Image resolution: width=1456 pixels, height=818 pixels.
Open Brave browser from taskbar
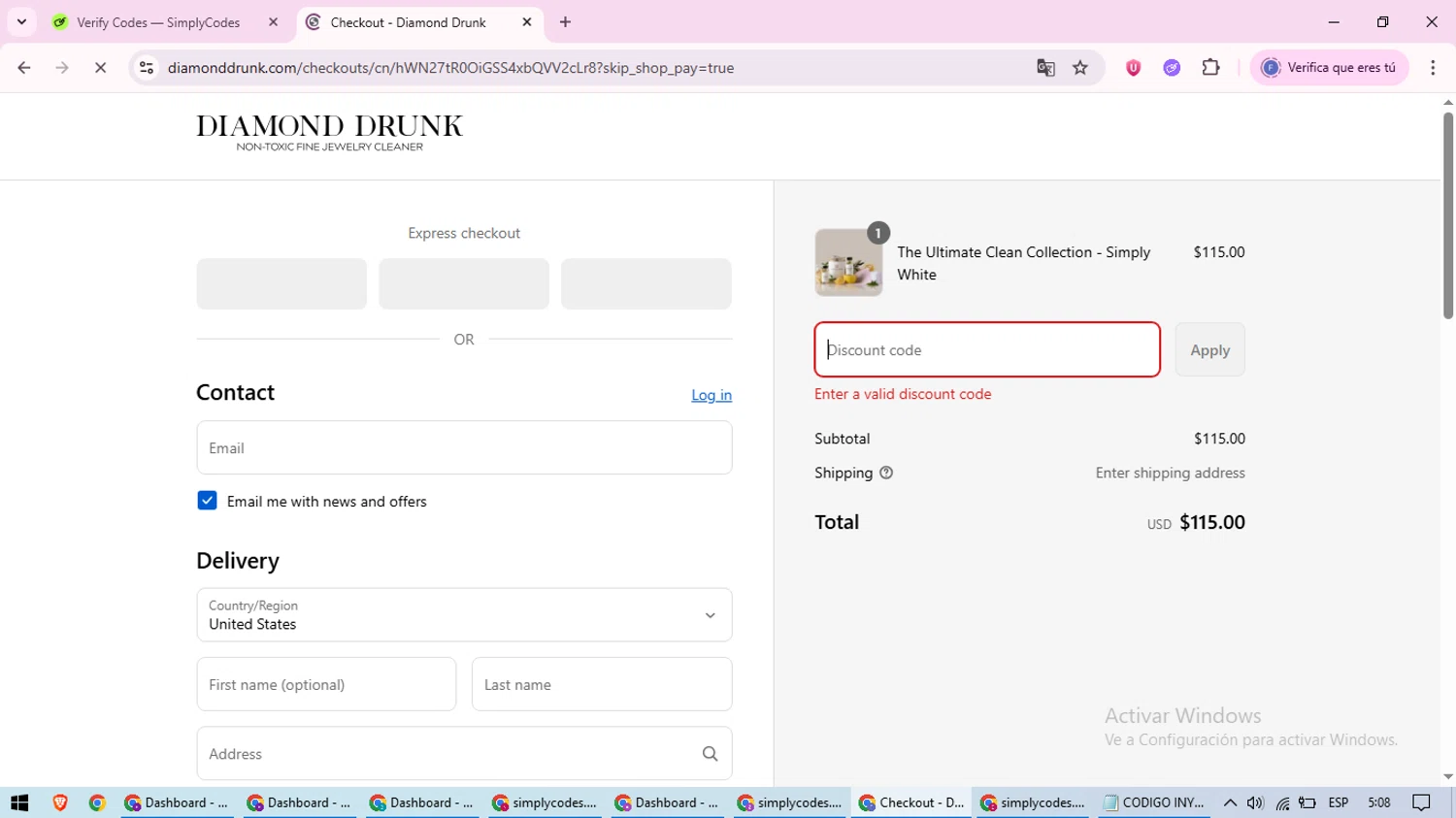[x=60, y=802]
